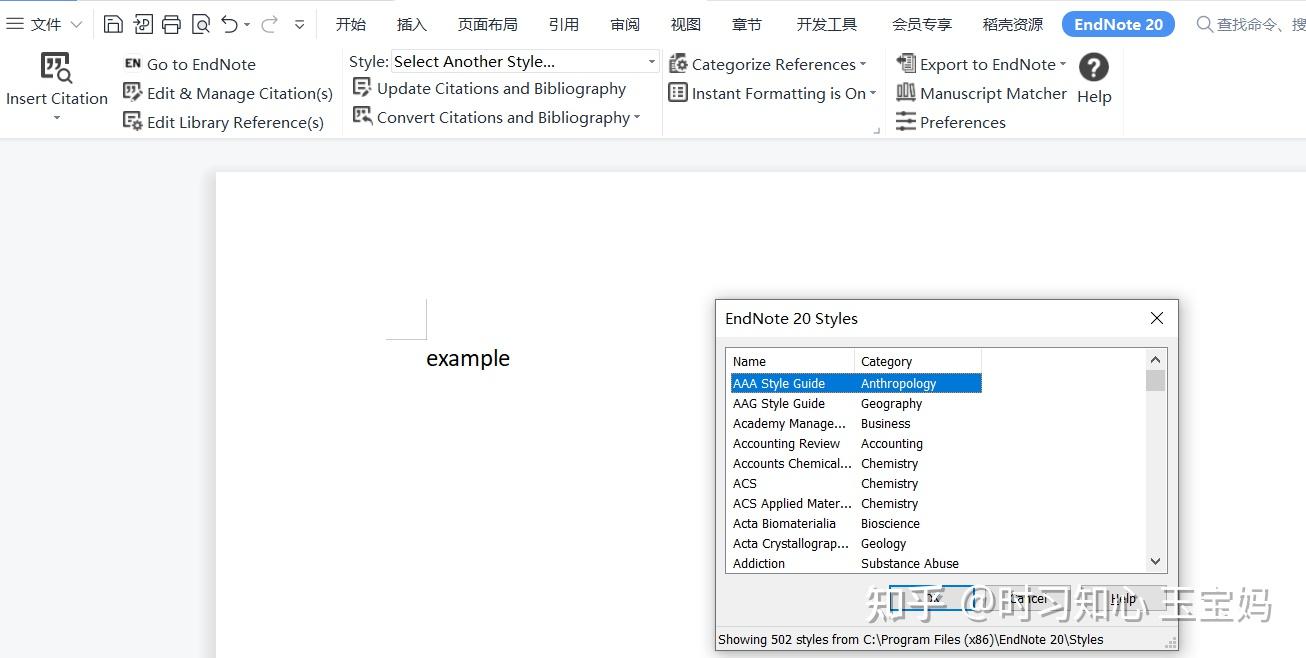This screenshot has width=1306, height=658.
Task: Click the Print Preview icon
Action: (x=200, y=23)
